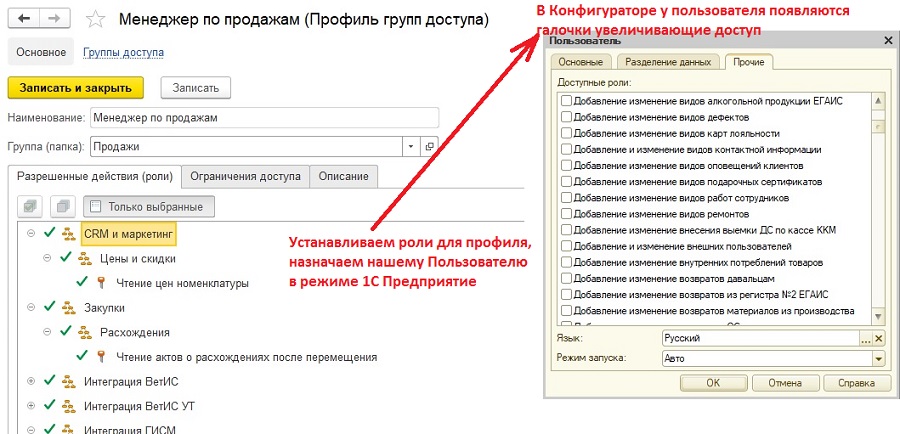Viewport: 900px width, 434px height.
Task: Click scrollbar down arrow in roles list
Action: point(878,316)
